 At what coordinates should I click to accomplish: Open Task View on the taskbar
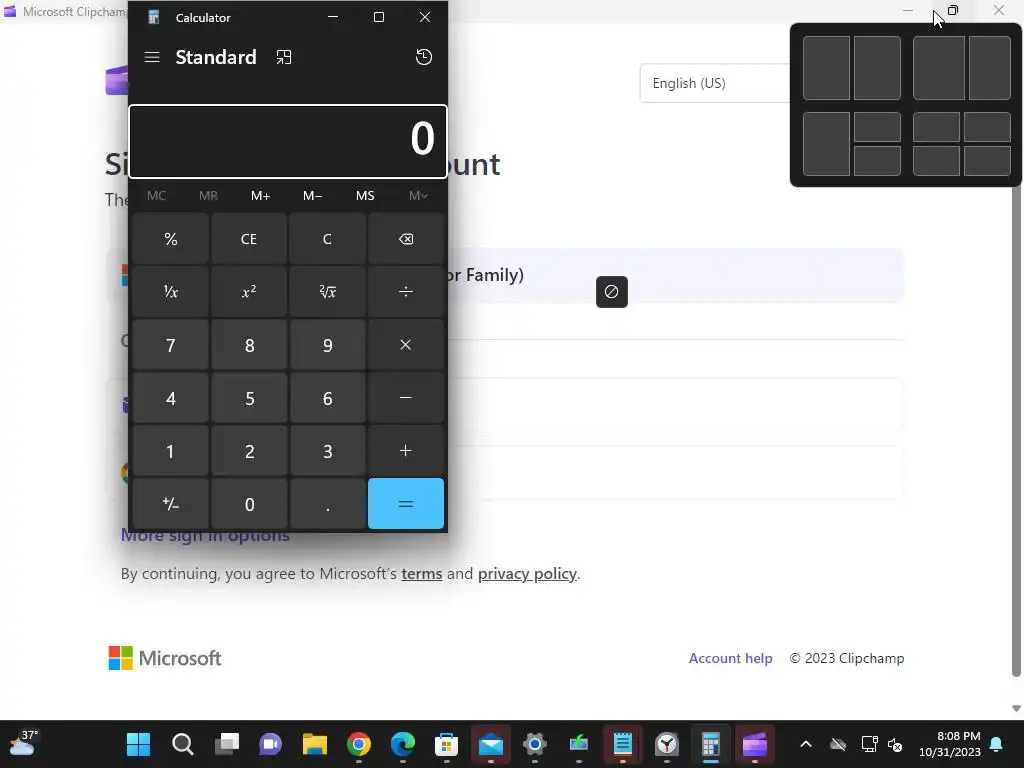[x=227, y=744]
